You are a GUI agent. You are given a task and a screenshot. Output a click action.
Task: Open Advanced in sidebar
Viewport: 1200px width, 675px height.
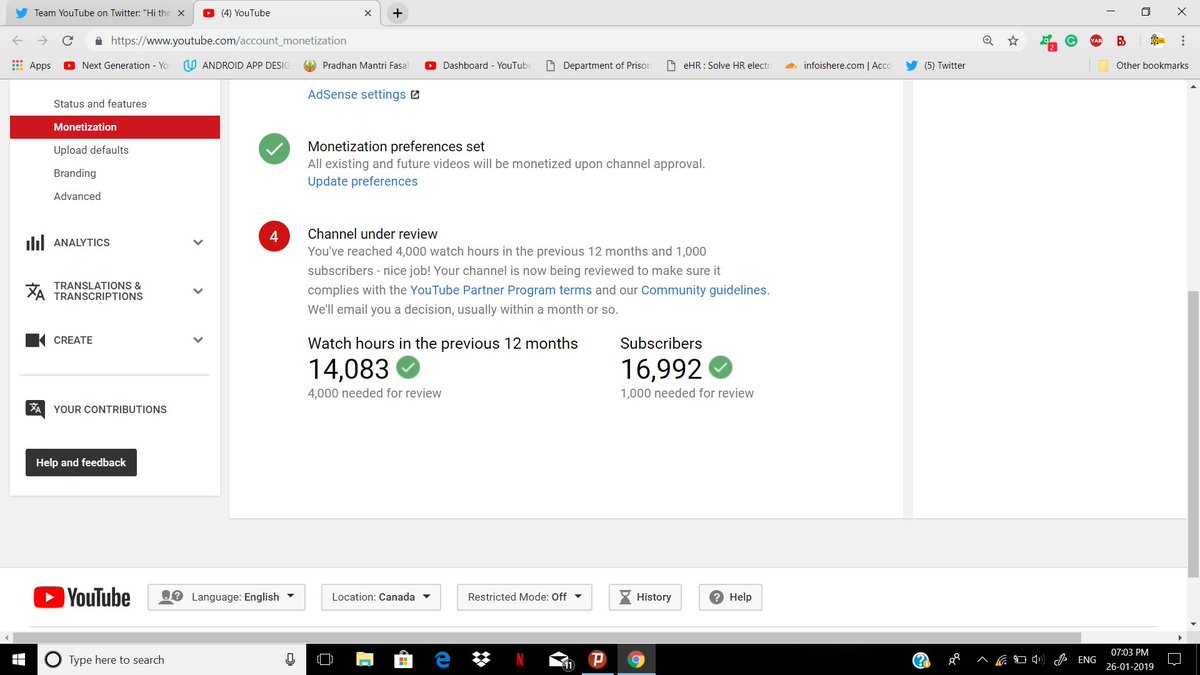[77, 196]
